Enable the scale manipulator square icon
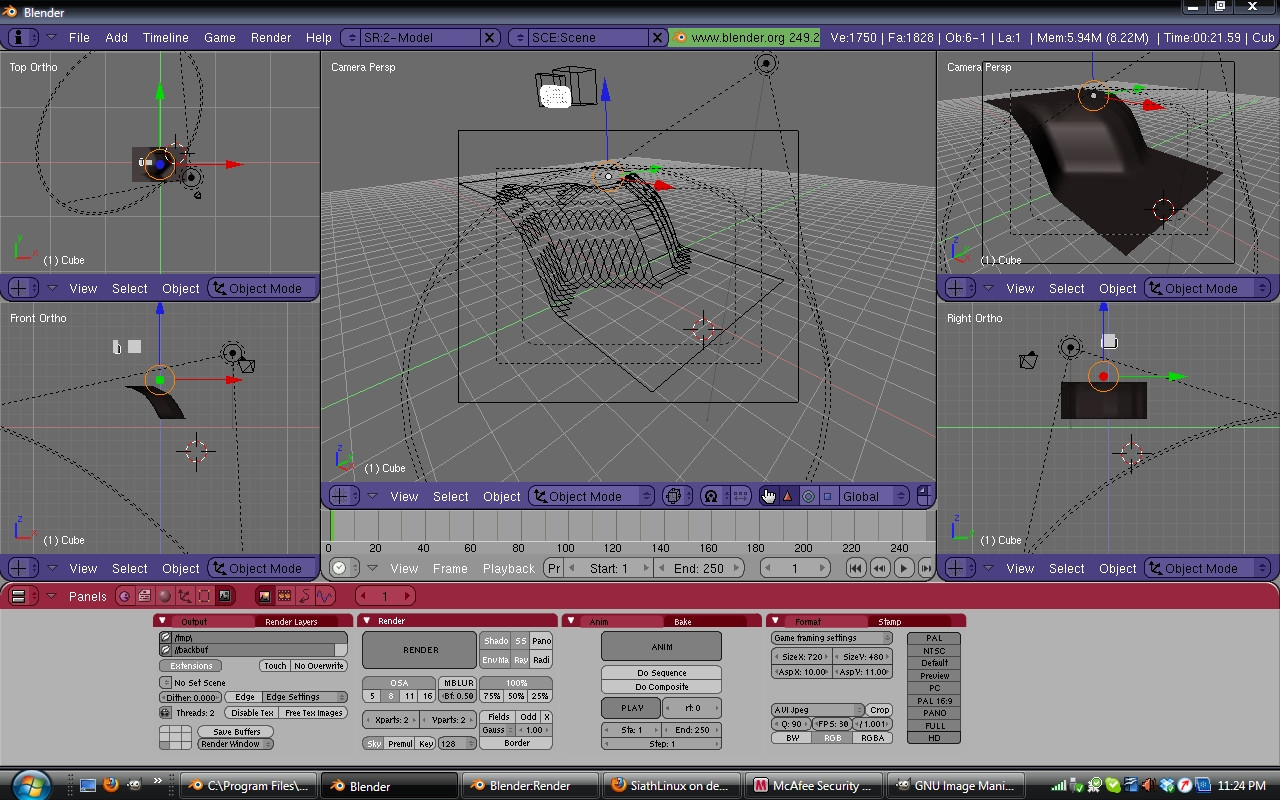This screenshot has height=800, width=1280. (x=827, y=496)
